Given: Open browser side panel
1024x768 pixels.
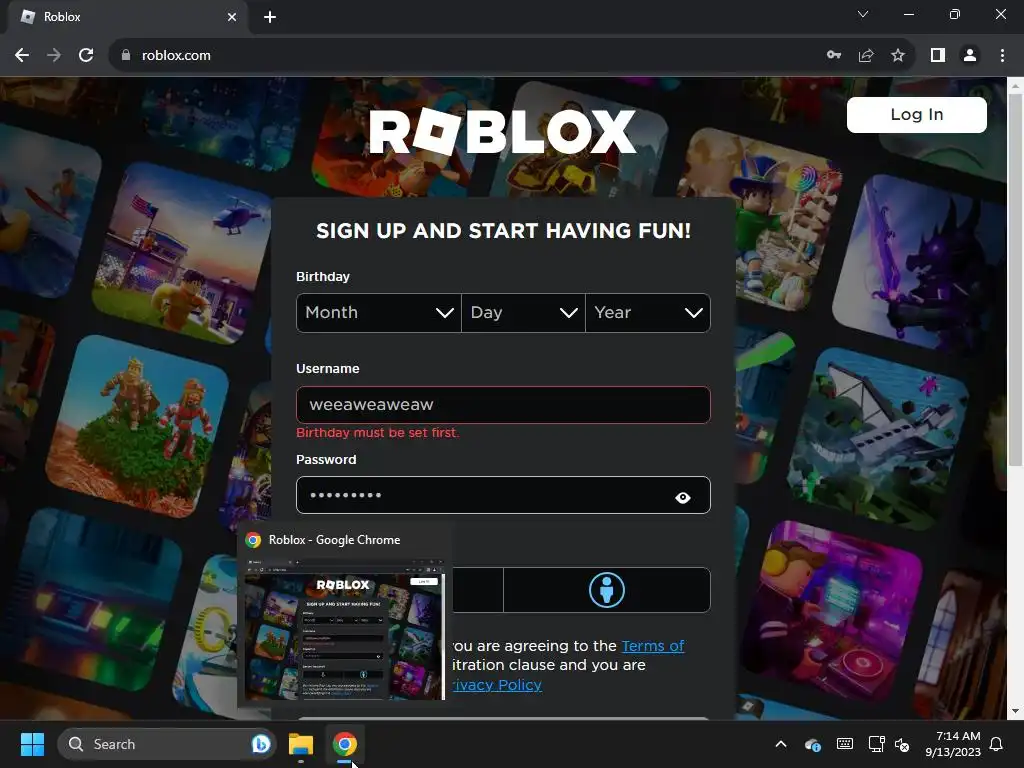Looking at the screenshot, I should pos(938,56).
